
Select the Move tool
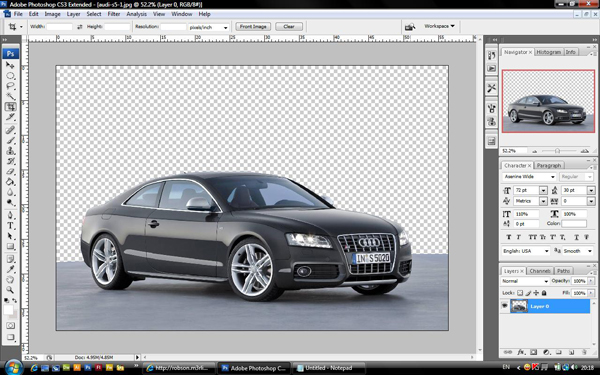[x=10, y=65]
